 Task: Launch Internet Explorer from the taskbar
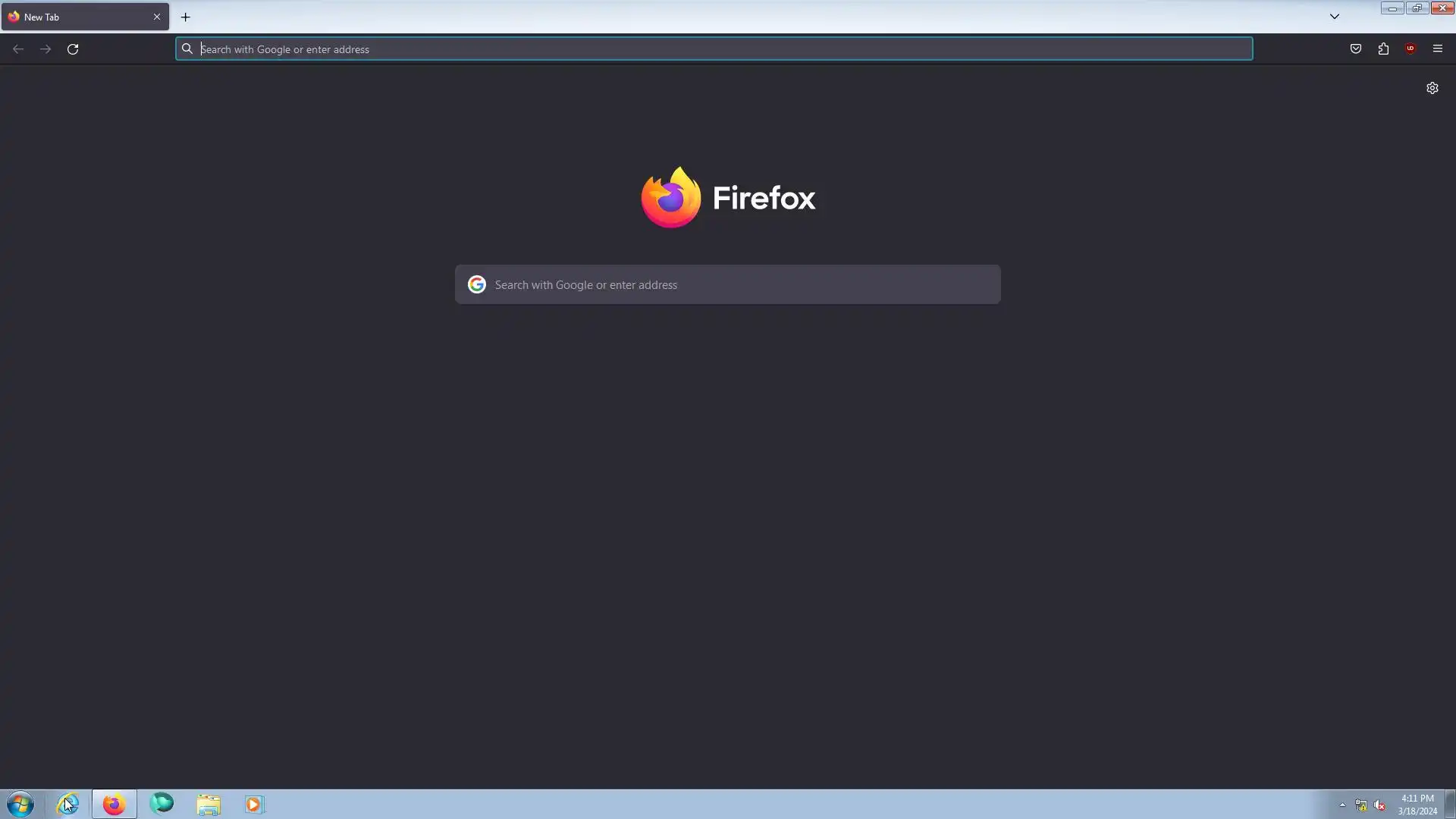click(67, 804)
